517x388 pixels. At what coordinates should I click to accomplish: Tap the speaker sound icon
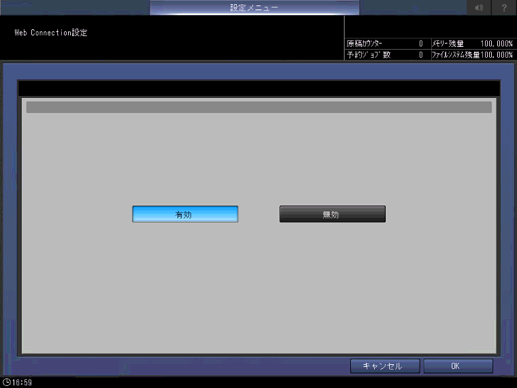coord(479,7)
